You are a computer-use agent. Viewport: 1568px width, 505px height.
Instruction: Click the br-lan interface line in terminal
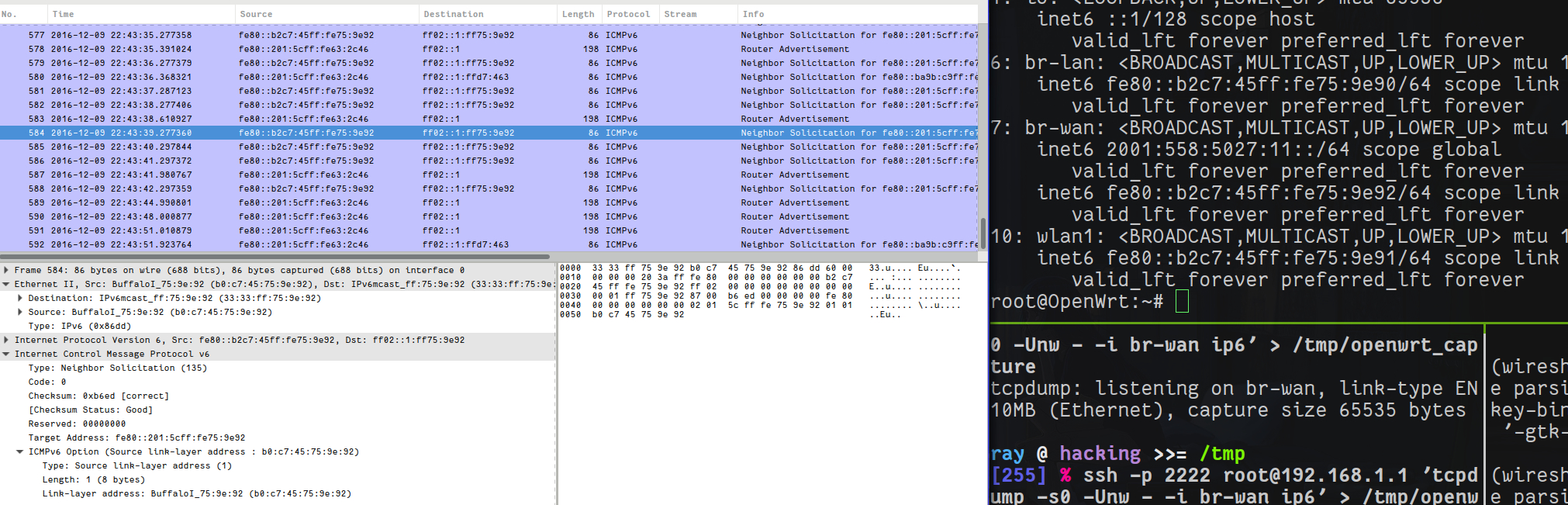click(1280, 62)
